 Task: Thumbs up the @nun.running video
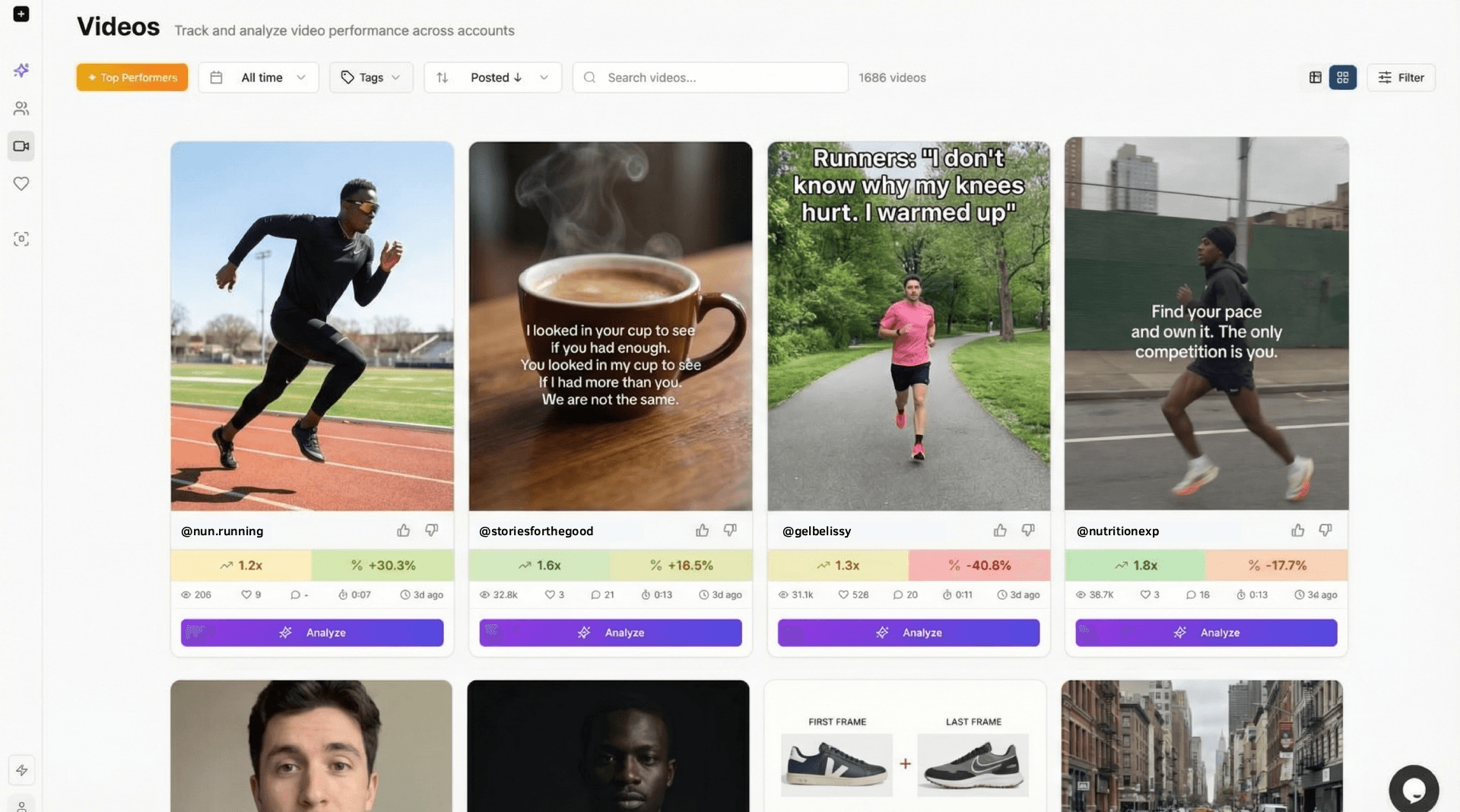(403, 530)
